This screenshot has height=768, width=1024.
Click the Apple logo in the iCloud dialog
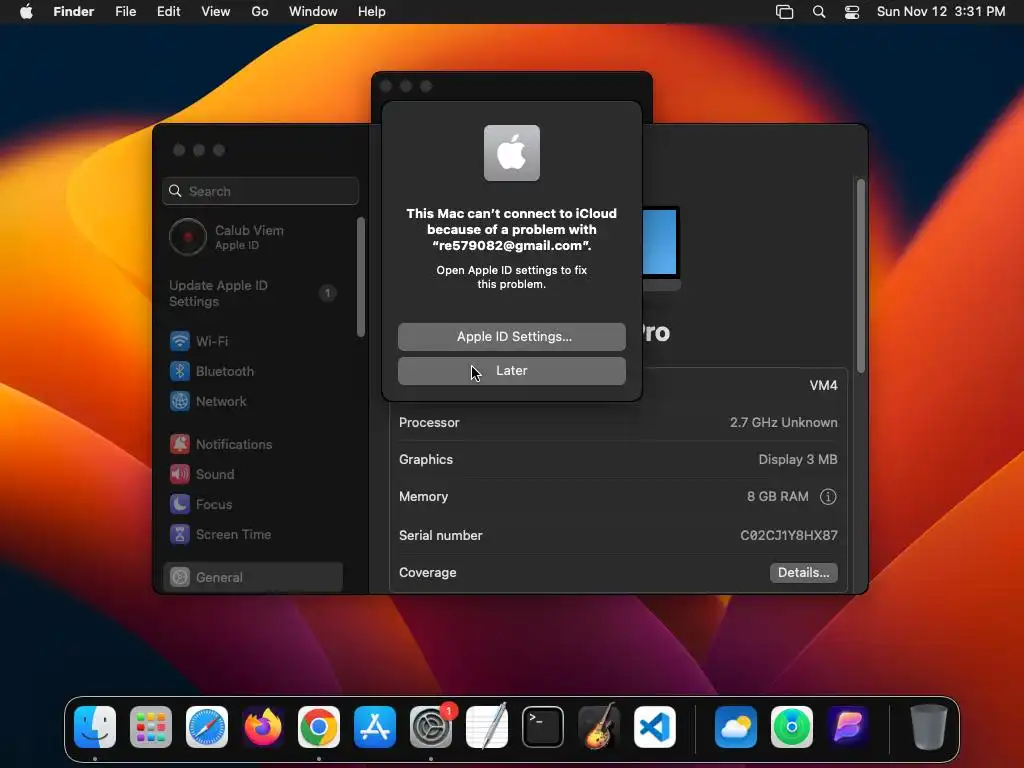[x=511, y=153]
